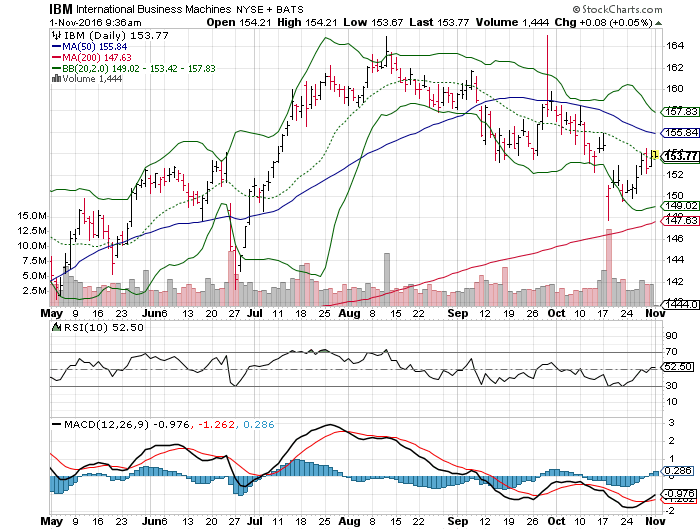
Task: Click the 1444.0 volume tag
Action: pyautogui.click(x=681, y=305)
